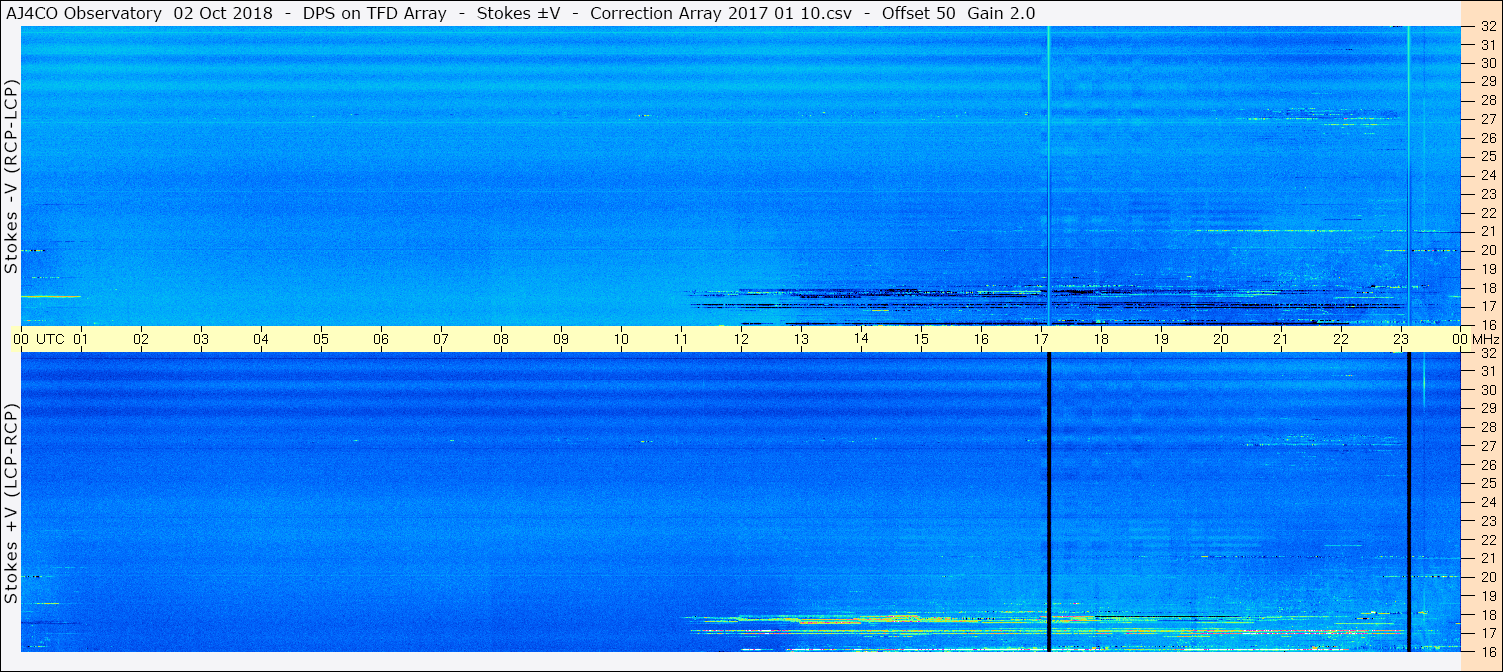Click the 'Stokes -V (RCP-LCP)' axis label

[11, 175]
